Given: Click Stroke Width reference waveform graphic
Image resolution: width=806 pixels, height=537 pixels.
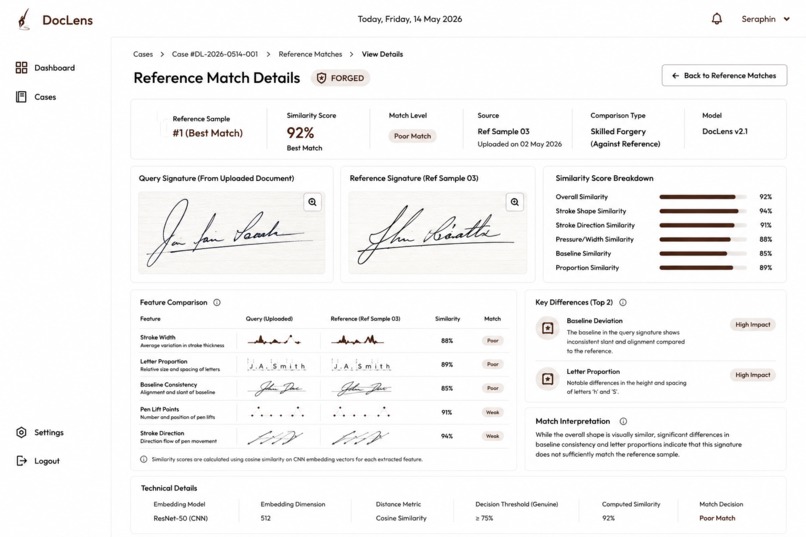Looking at the screenshot, I should pyautogui.click(x=358, y=340).
